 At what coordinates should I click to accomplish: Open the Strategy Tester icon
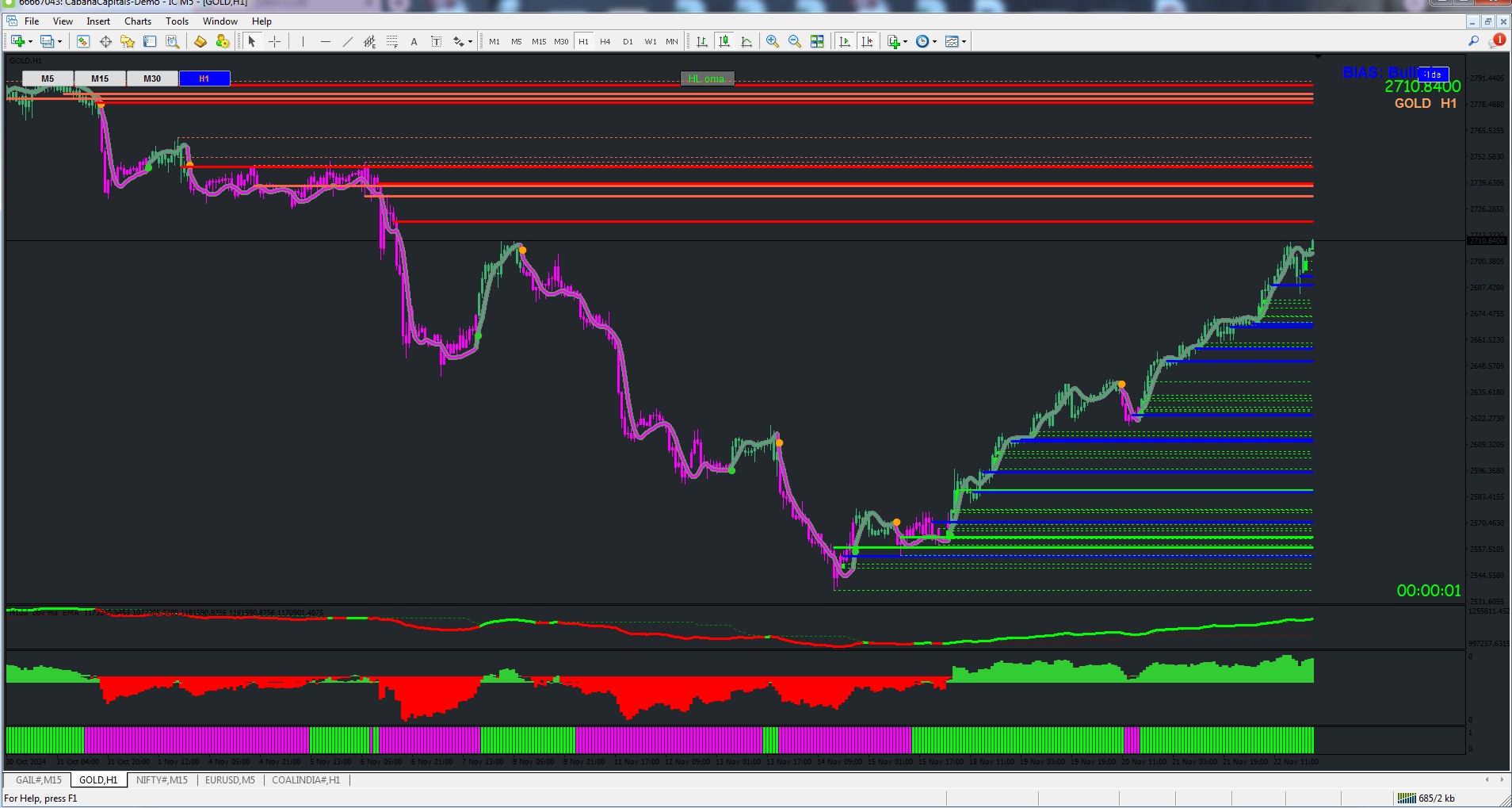(x=172, y=41)
